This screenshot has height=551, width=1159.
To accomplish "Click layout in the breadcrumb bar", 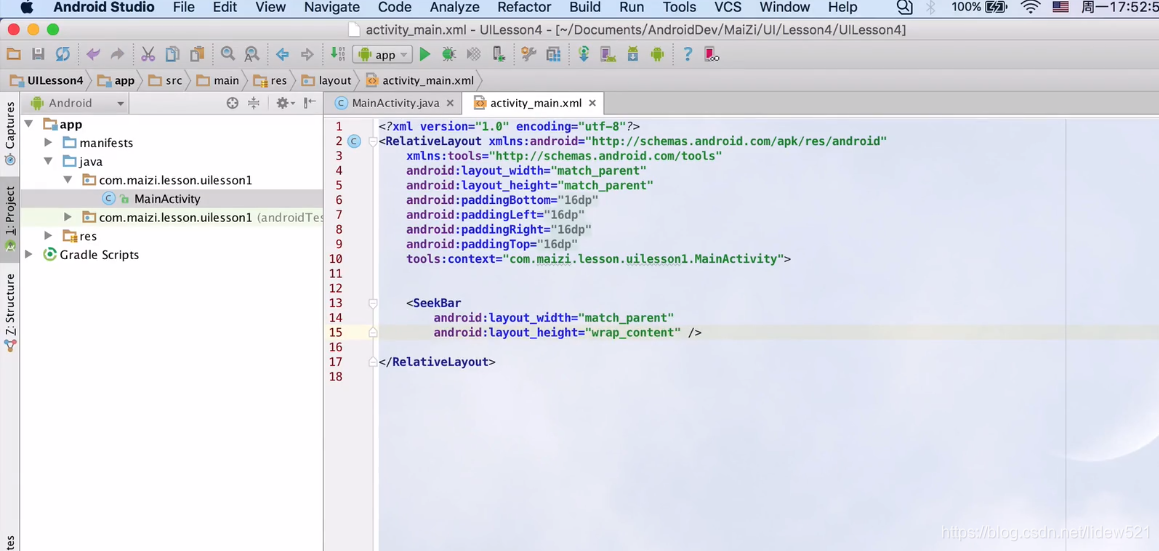I will pos(327,81).
